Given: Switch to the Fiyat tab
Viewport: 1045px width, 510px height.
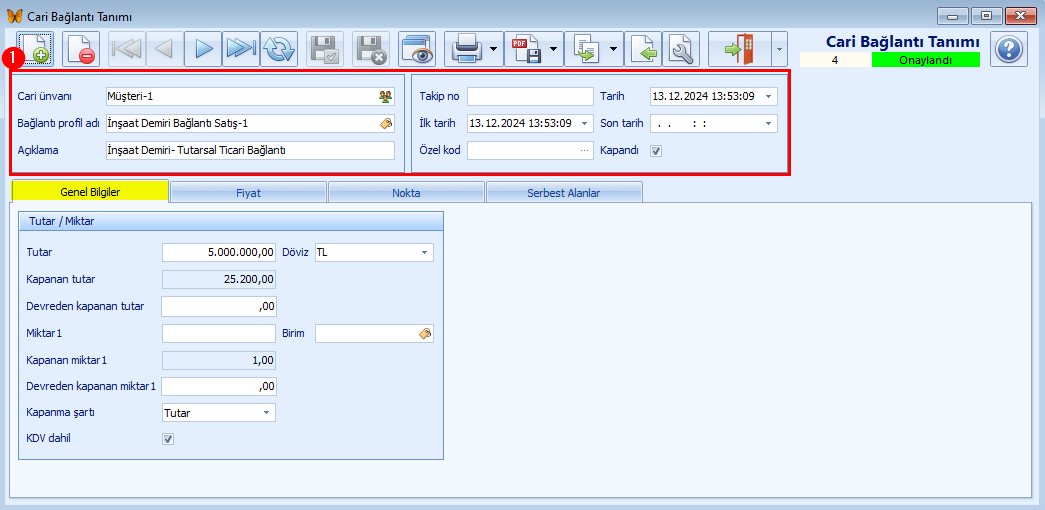Looking at the screenshot, I should [248, 193].
